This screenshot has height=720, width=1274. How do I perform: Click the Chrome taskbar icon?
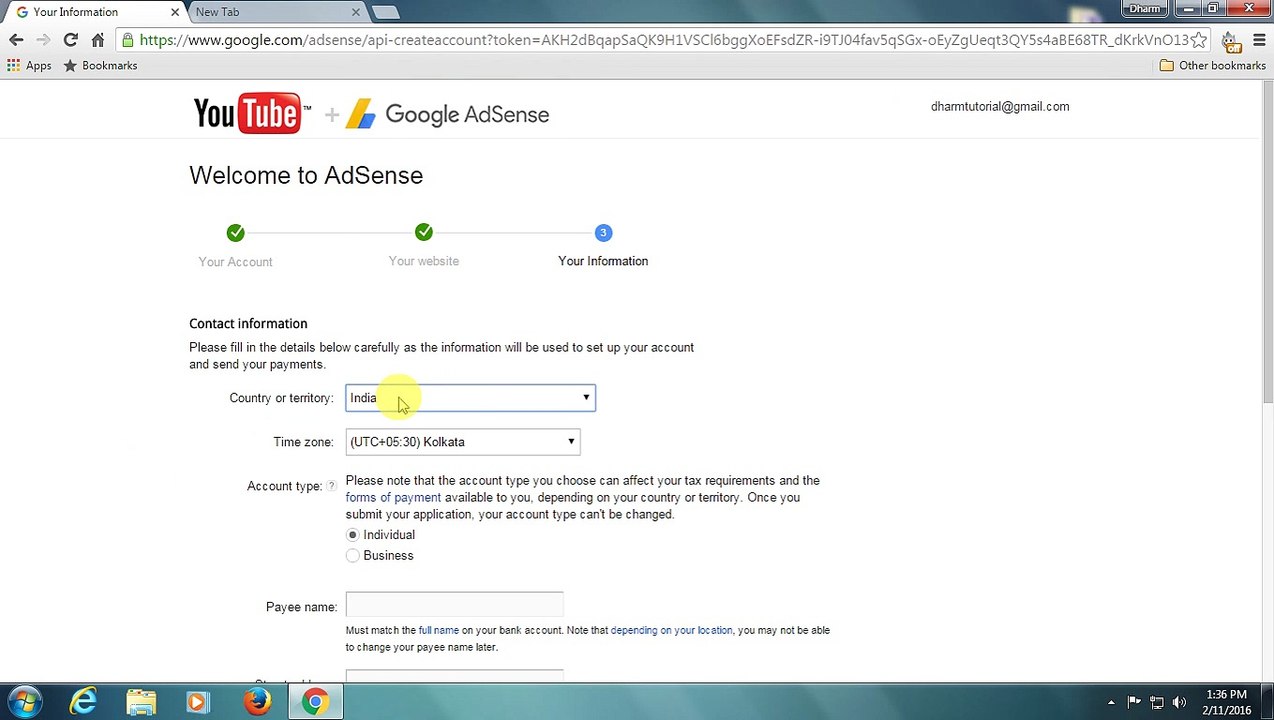click(315, 702)
